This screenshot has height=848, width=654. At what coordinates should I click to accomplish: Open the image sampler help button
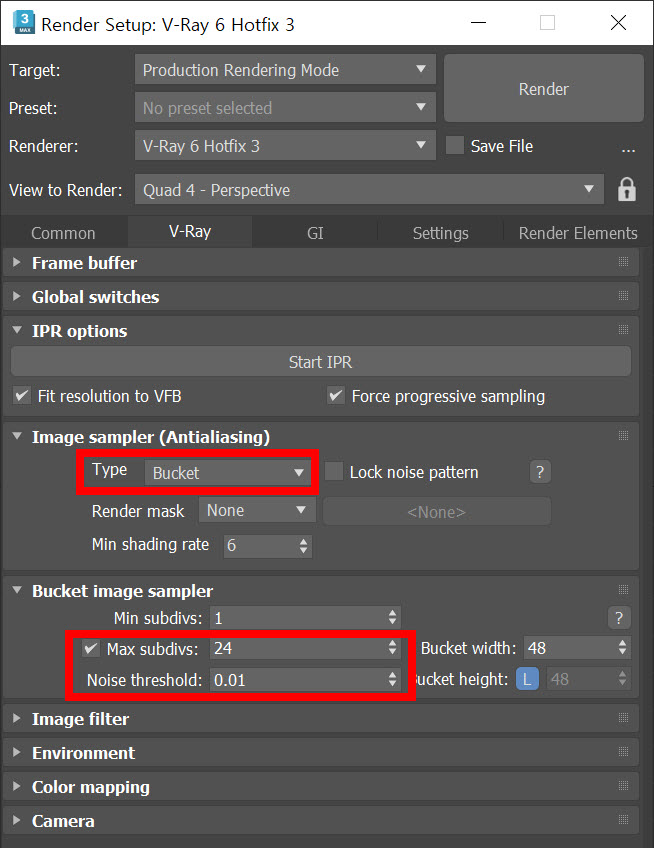click(539, 472)
